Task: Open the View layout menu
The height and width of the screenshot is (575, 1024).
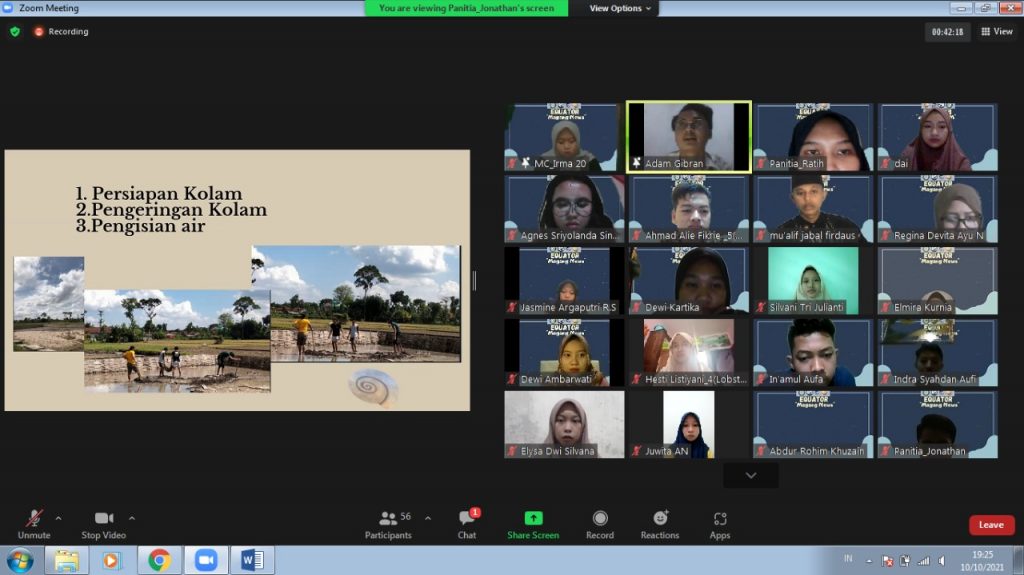Action: 997,31
